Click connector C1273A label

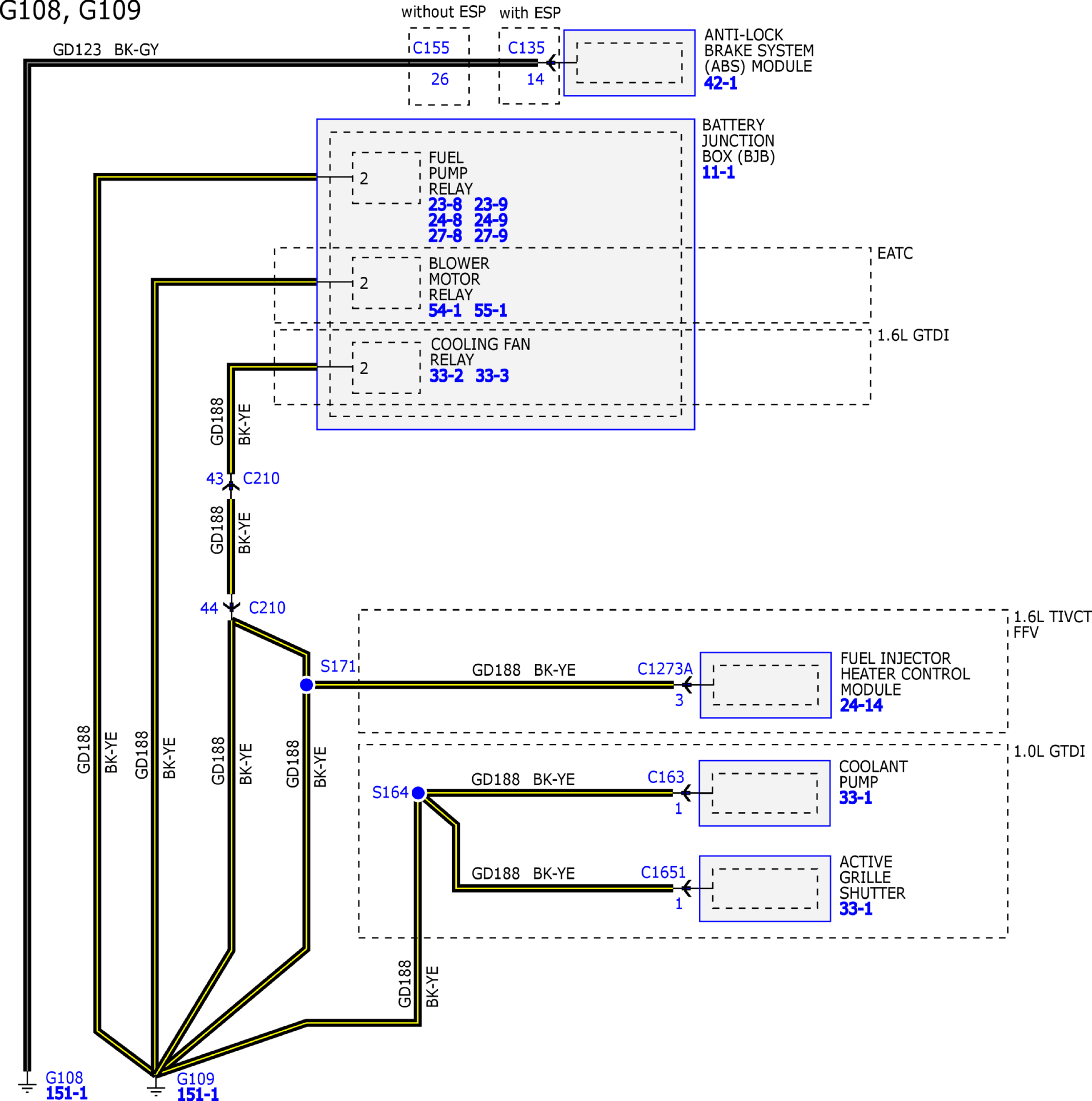pyautogui.click(x=664, y=668)
